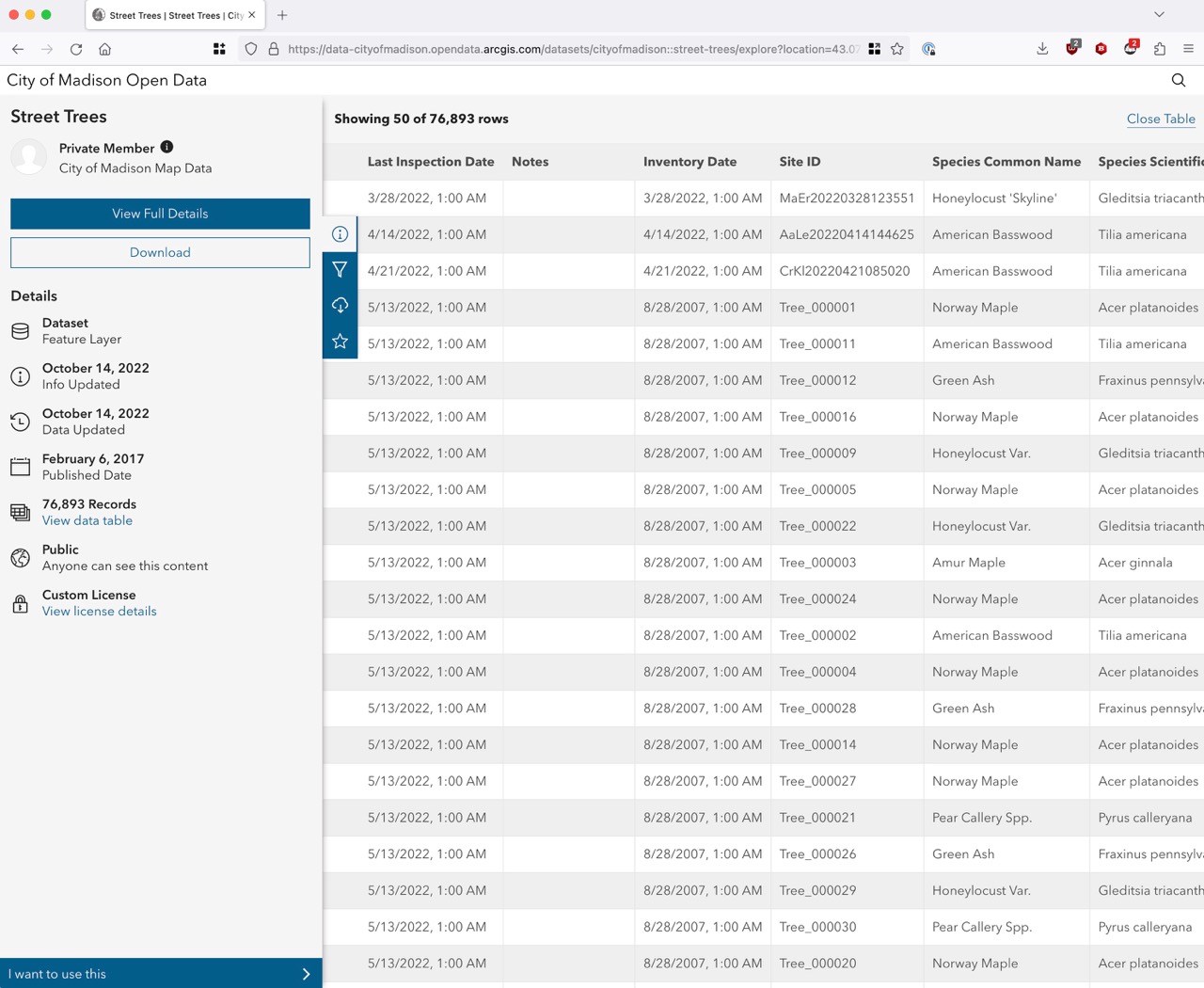Sort by Site ID column header

[800, 162]
